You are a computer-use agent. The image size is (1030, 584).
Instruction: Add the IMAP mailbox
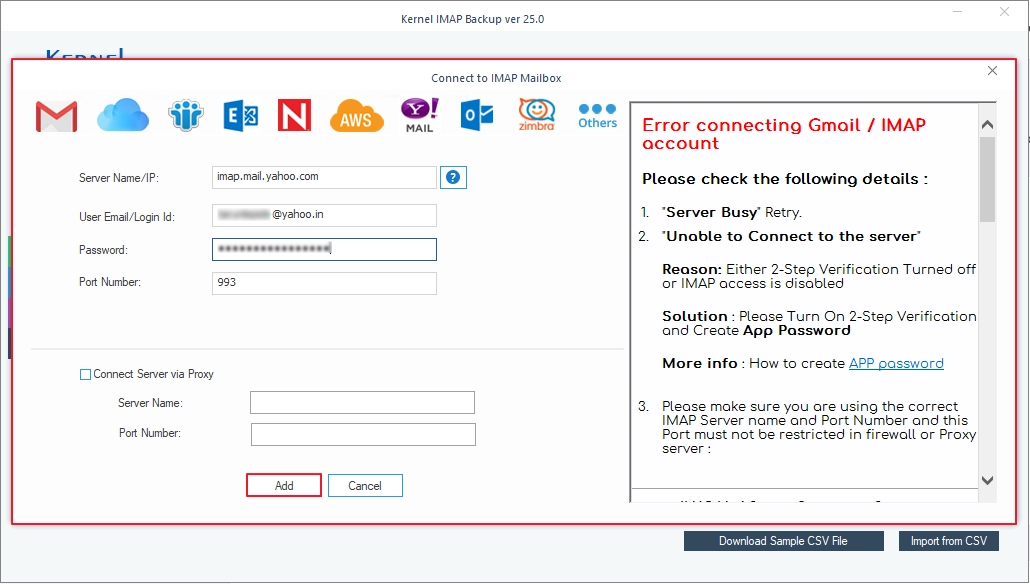[x=284, y=485]
